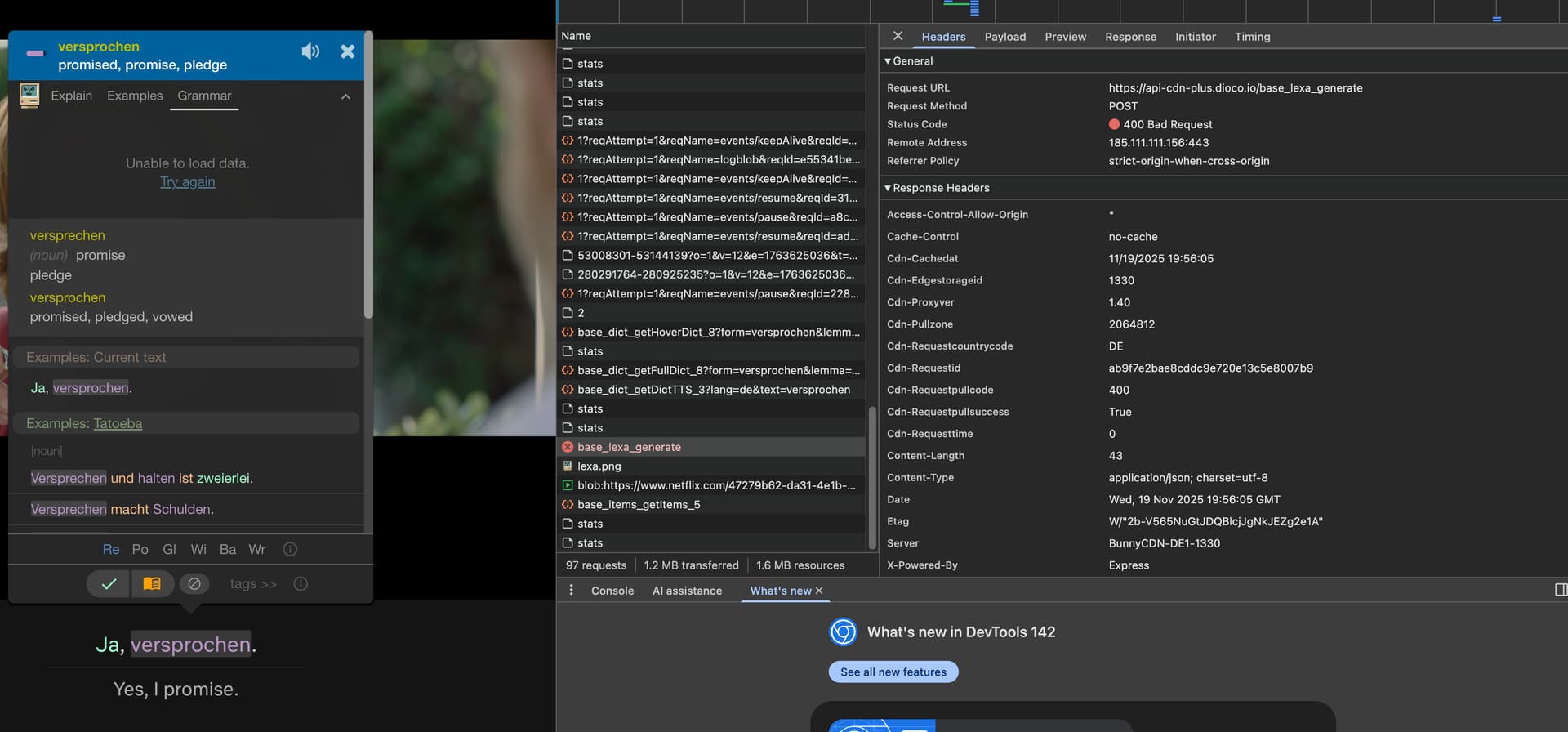Switch to the Payload tab

pyautogui.click(x=1004, y=37)
